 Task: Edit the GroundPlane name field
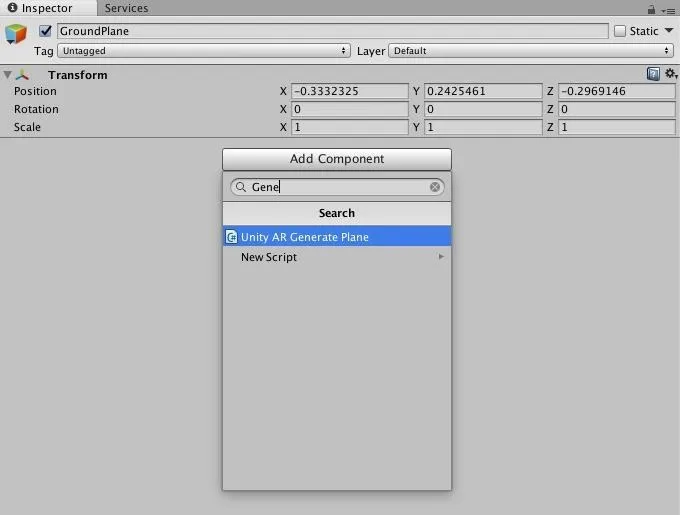333,31
